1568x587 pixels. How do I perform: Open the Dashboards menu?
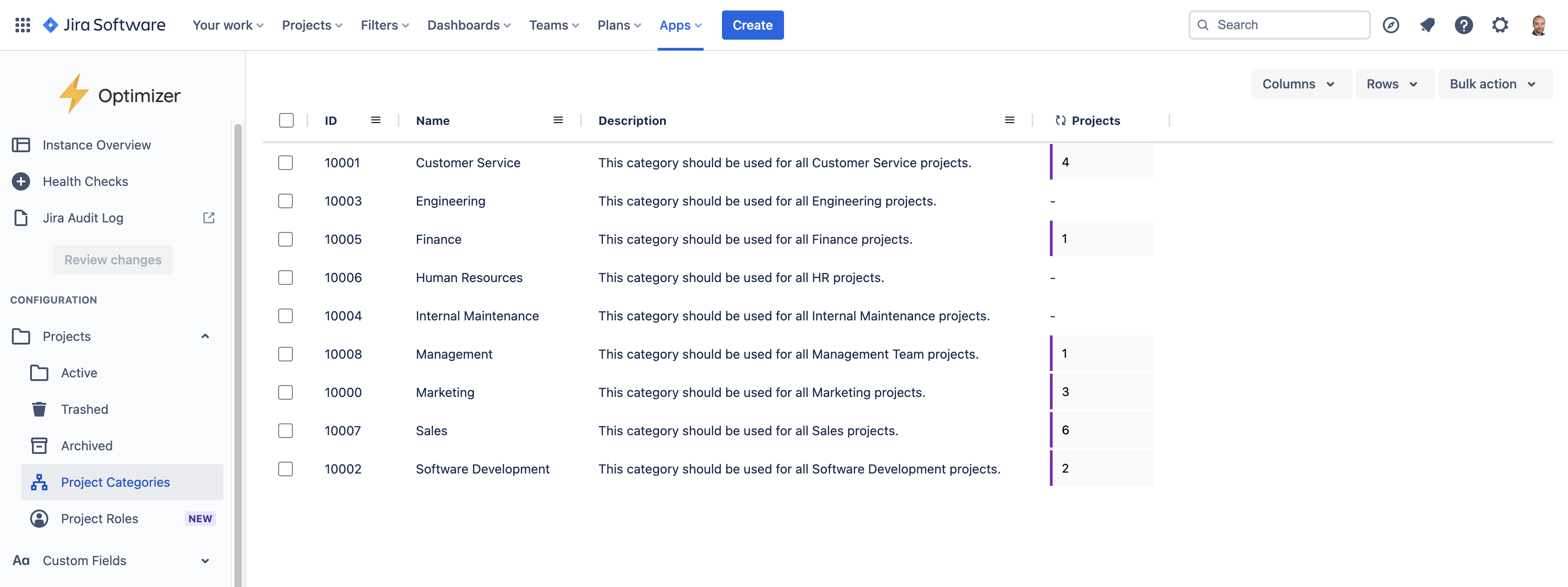click(469, 25)
